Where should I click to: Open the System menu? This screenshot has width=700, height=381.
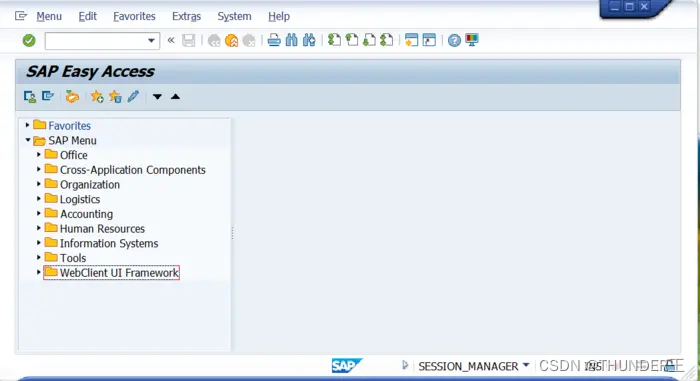(x=234, y=17)
